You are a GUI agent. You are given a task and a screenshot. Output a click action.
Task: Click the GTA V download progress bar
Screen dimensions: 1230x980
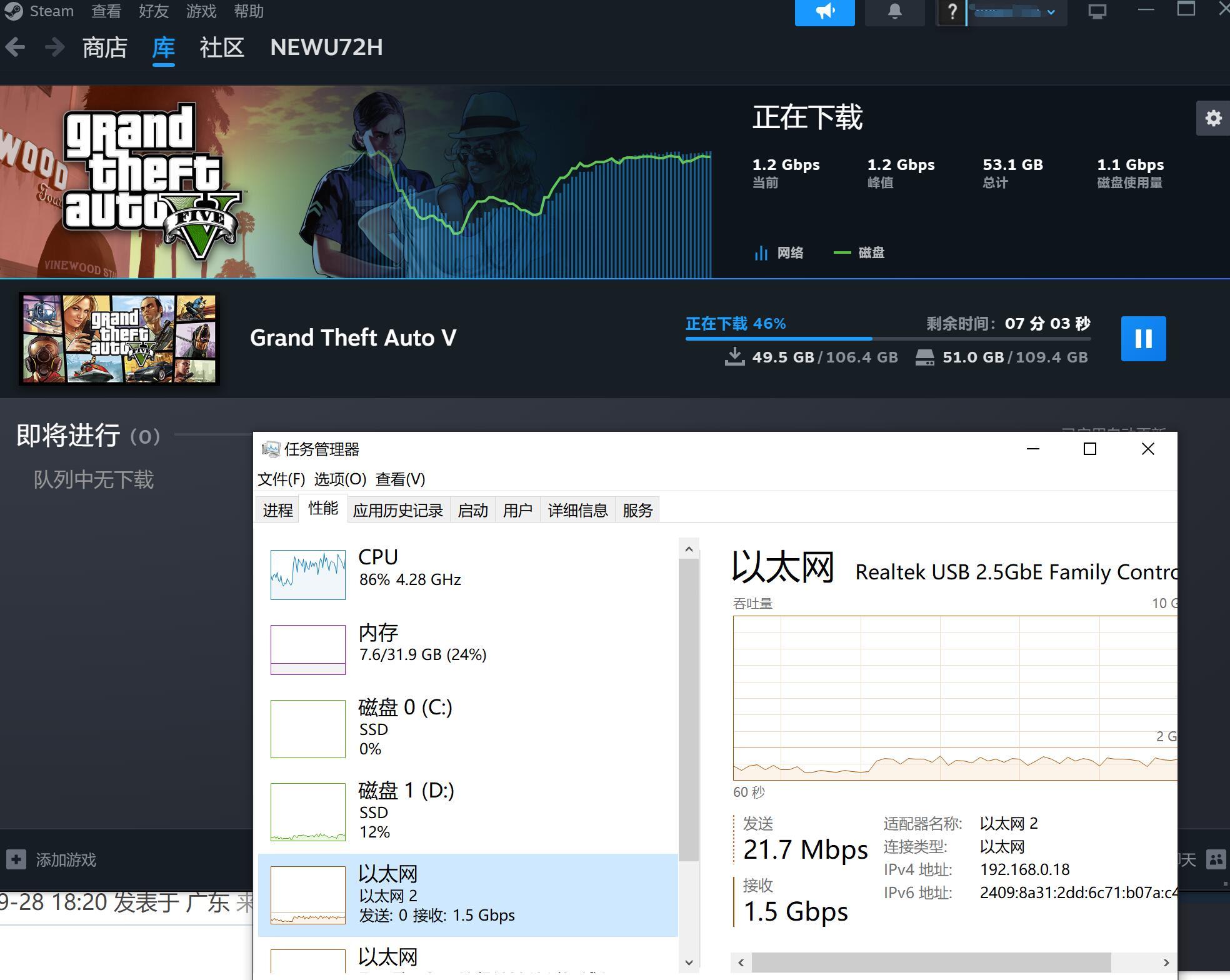pos(887,339)
